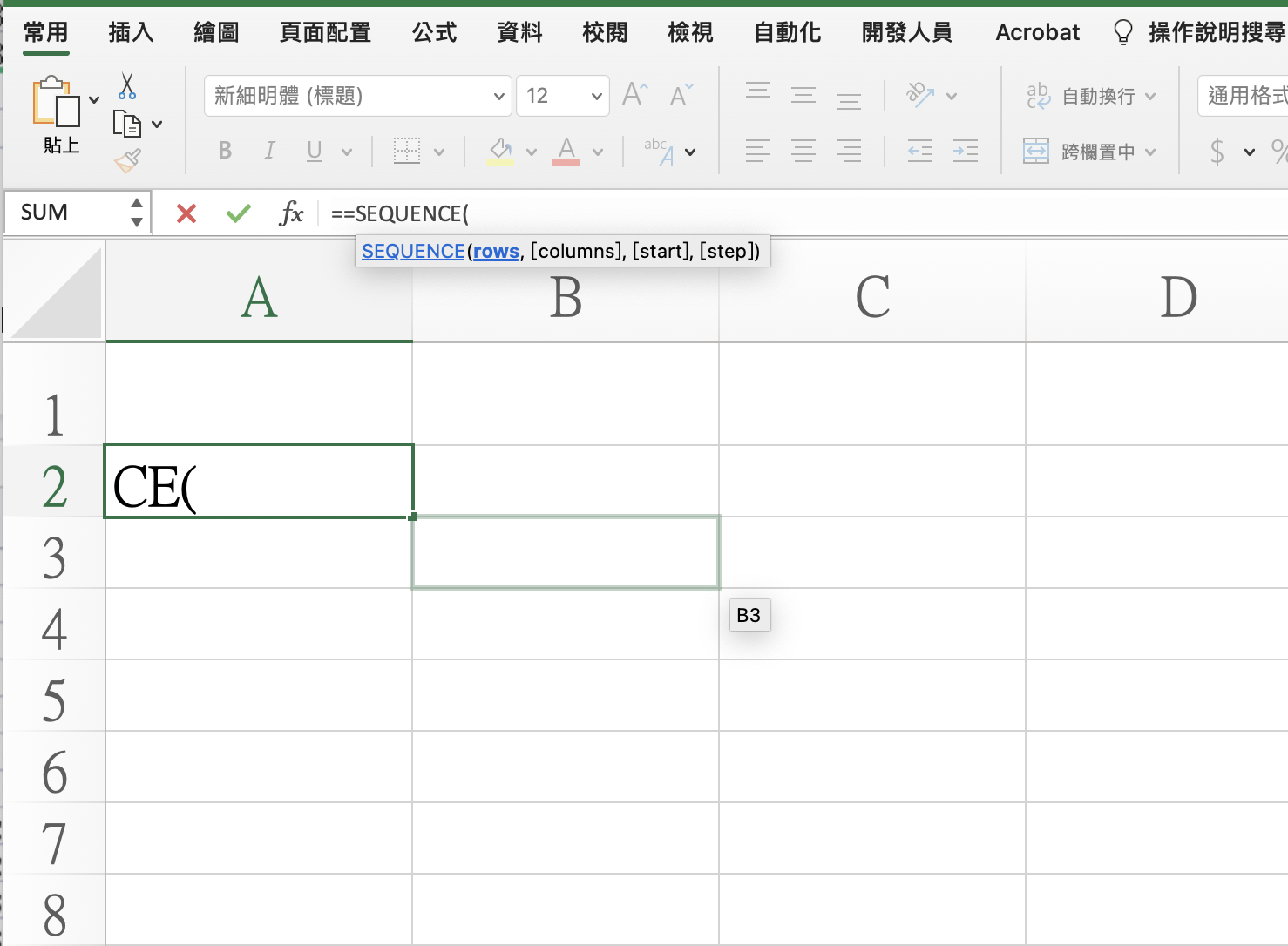Image resolution: width=1288 pixels, height=946 pixels.
Task: Open the 頁面配置 ribbon tab
Action: point(325,33)
